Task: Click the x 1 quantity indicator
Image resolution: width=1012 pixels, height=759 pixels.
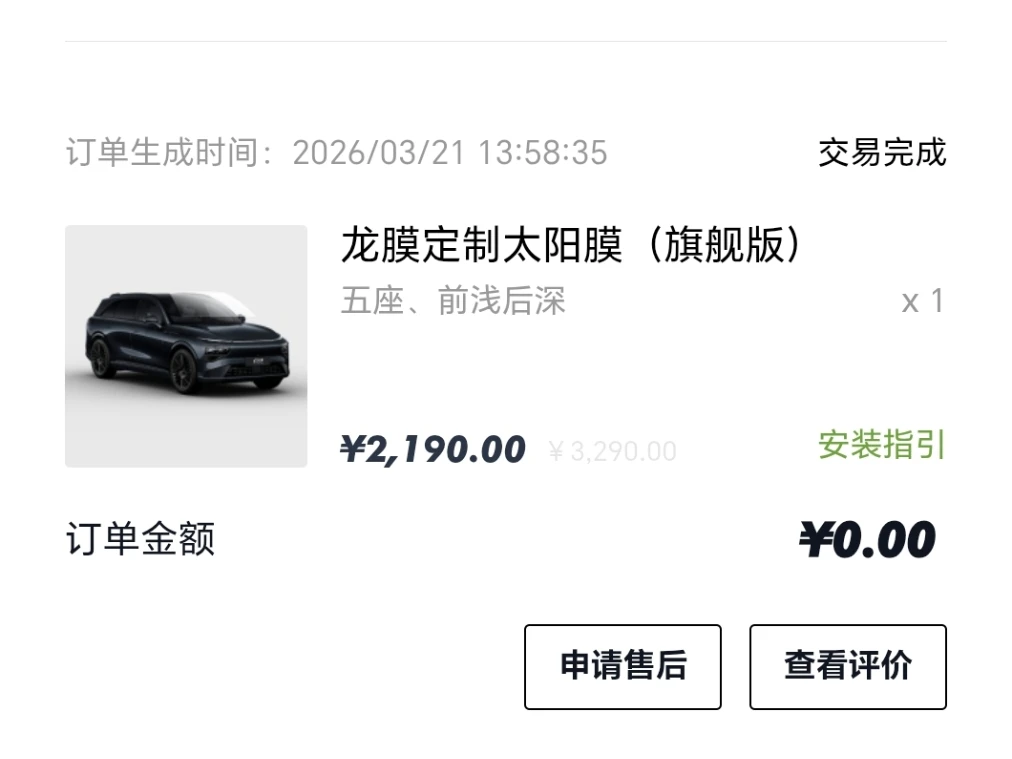Action: [922, 301]
